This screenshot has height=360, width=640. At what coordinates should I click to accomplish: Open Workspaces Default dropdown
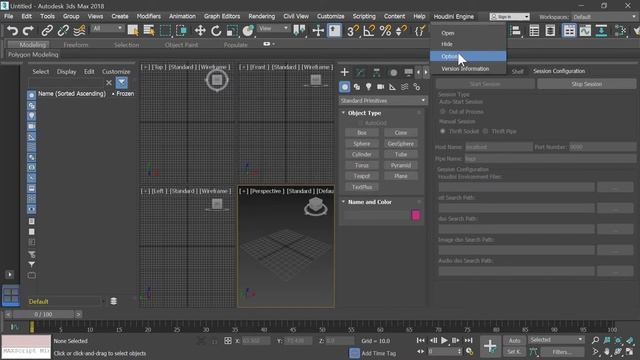tap(604, 17)
